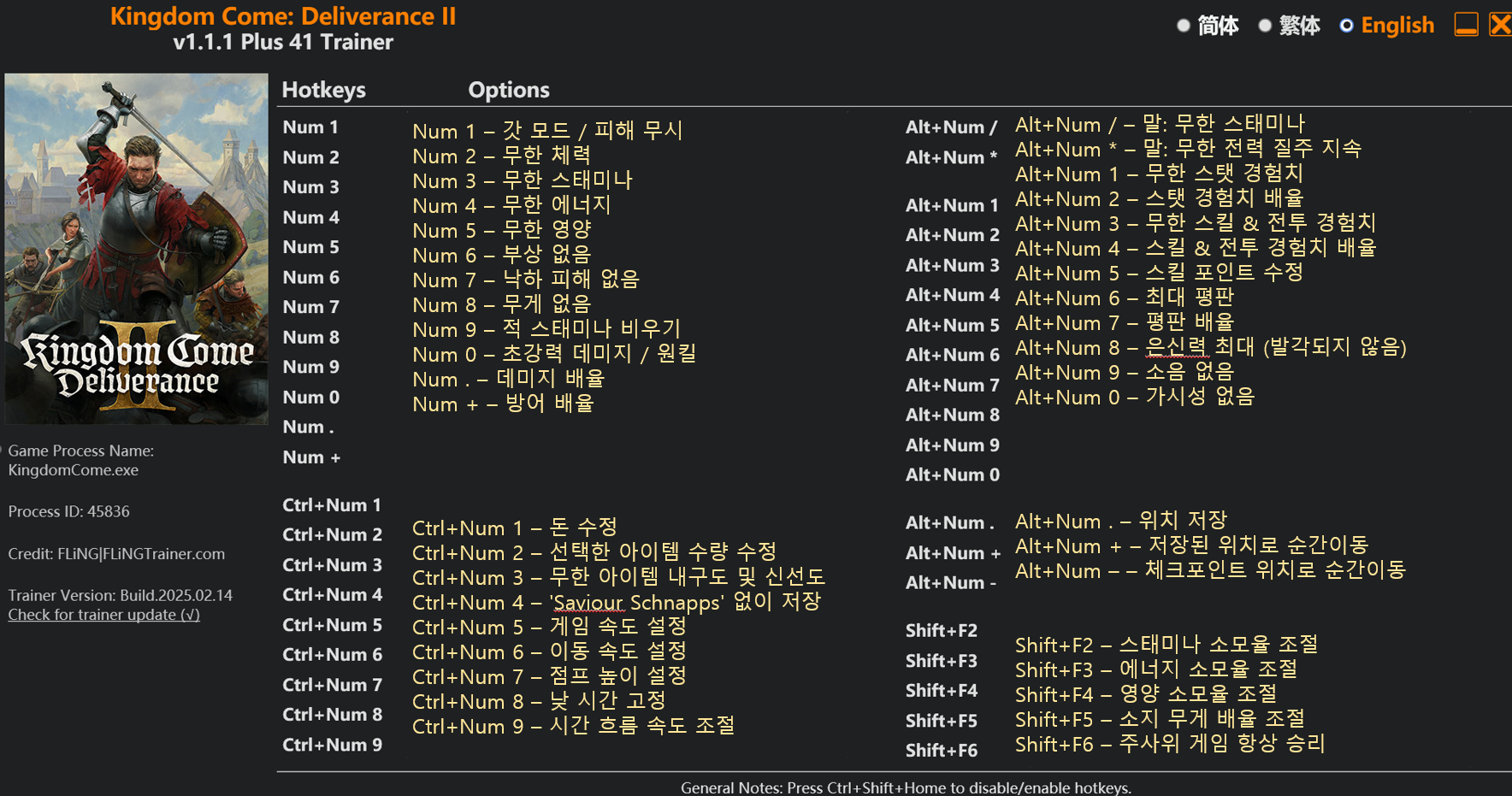Click the 'Kingdom Come: Deliverance II' title
This screenshot has height=796, width=1512.
[x=283, y=16]
